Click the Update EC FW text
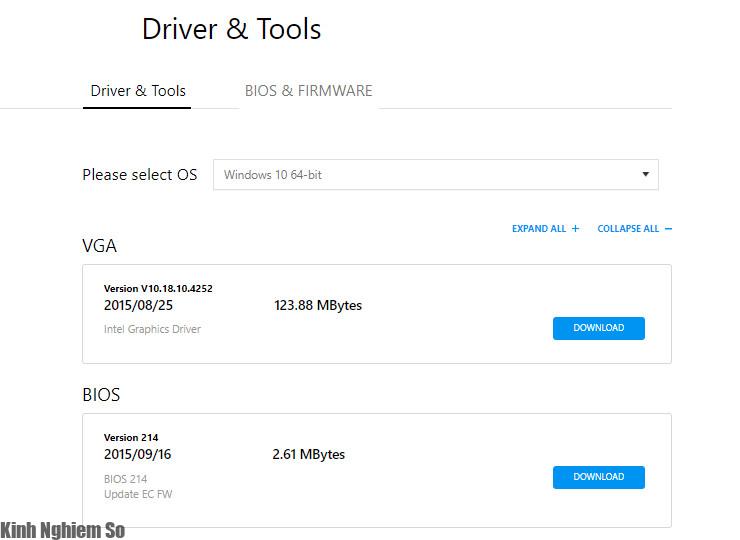The height and width of the screenshot is (540, 740). coord(138,494)
